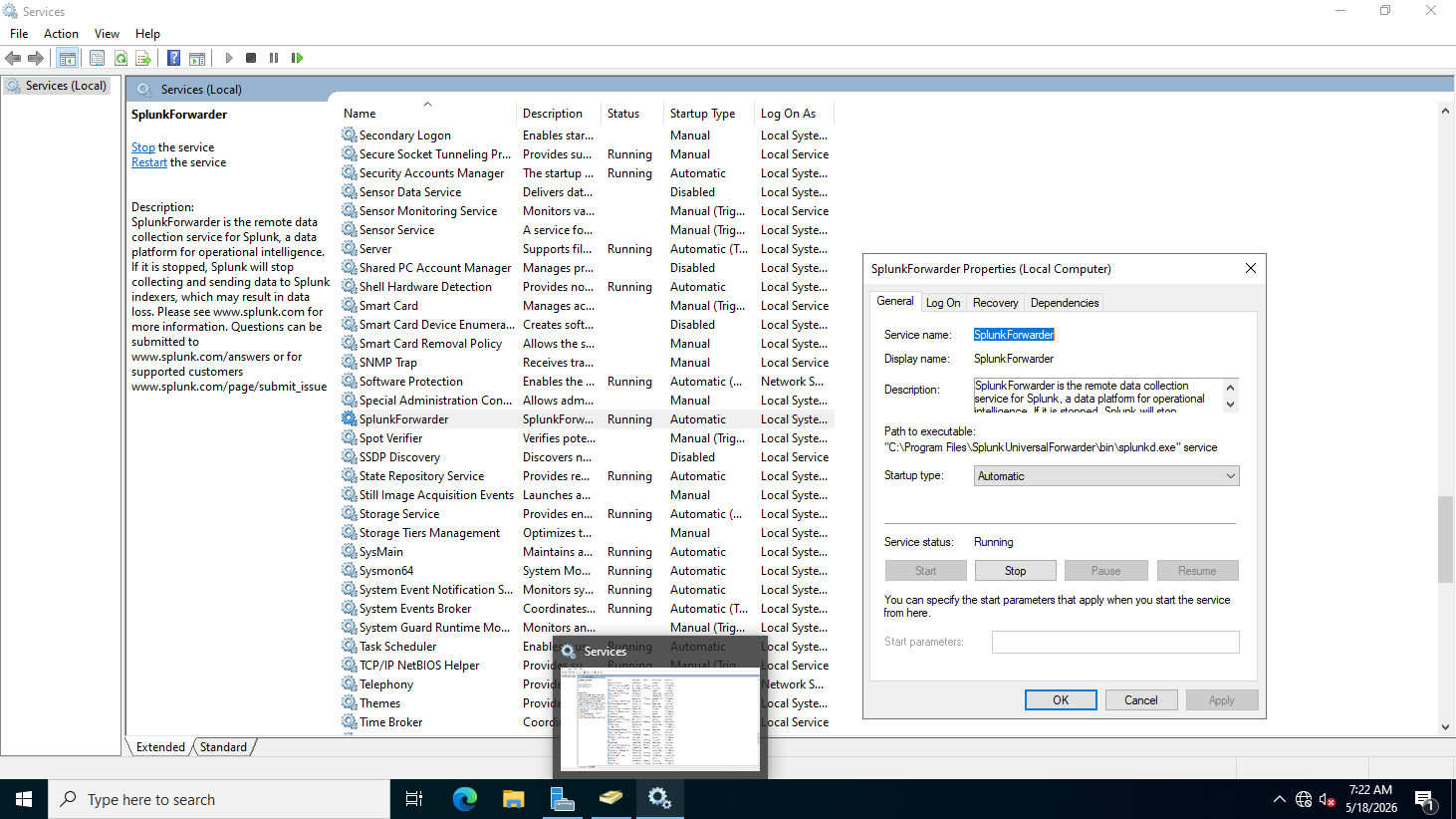Viewport: 1456px width, 819px height.
Task: Select the Security Accounts Manager row
Action: click(x=587, y=173)
